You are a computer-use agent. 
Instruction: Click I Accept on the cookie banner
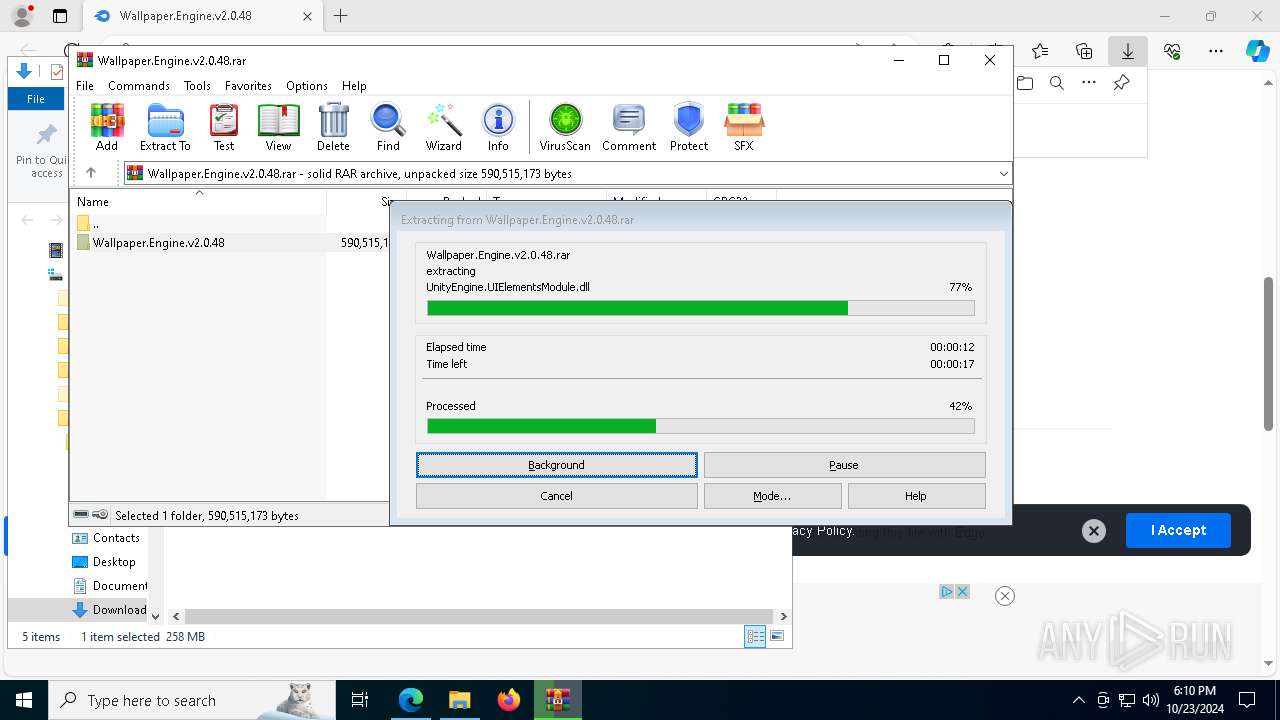point(1178,530)
